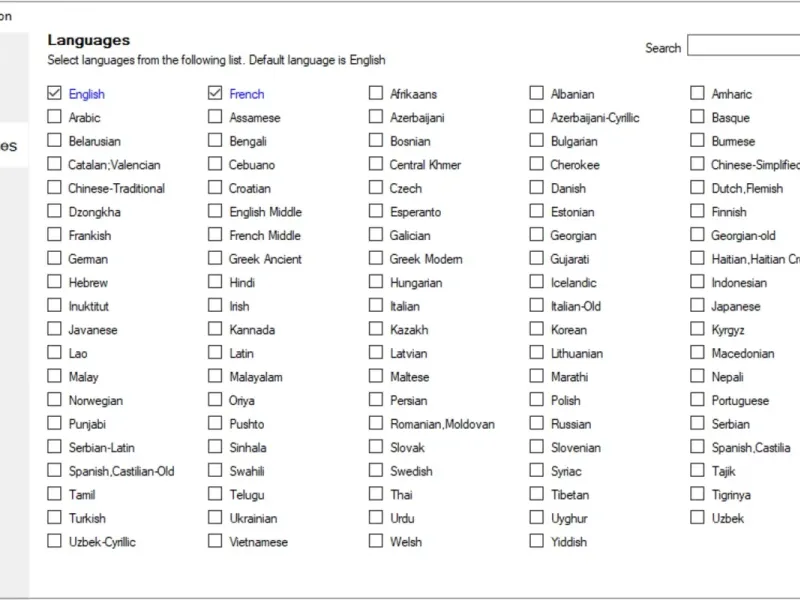Check the Yiddish language option

[x=537, y=541]
